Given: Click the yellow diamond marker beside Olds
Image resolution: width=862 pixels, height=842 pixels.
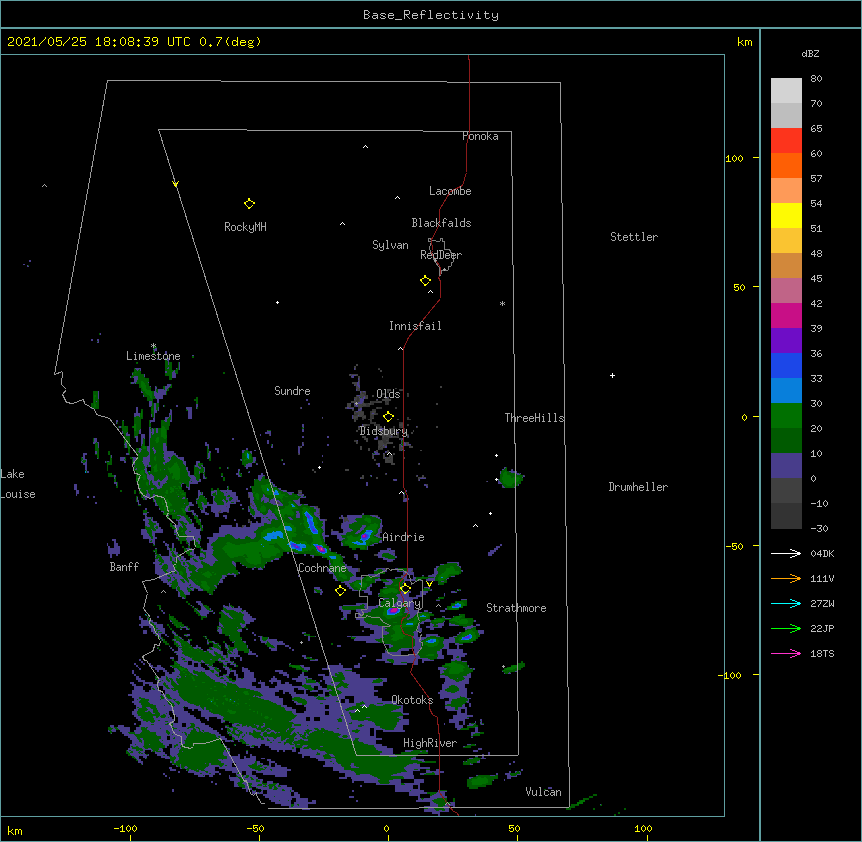Looking at the screenshot, I should pyautogui.click(x=388, y=417).
